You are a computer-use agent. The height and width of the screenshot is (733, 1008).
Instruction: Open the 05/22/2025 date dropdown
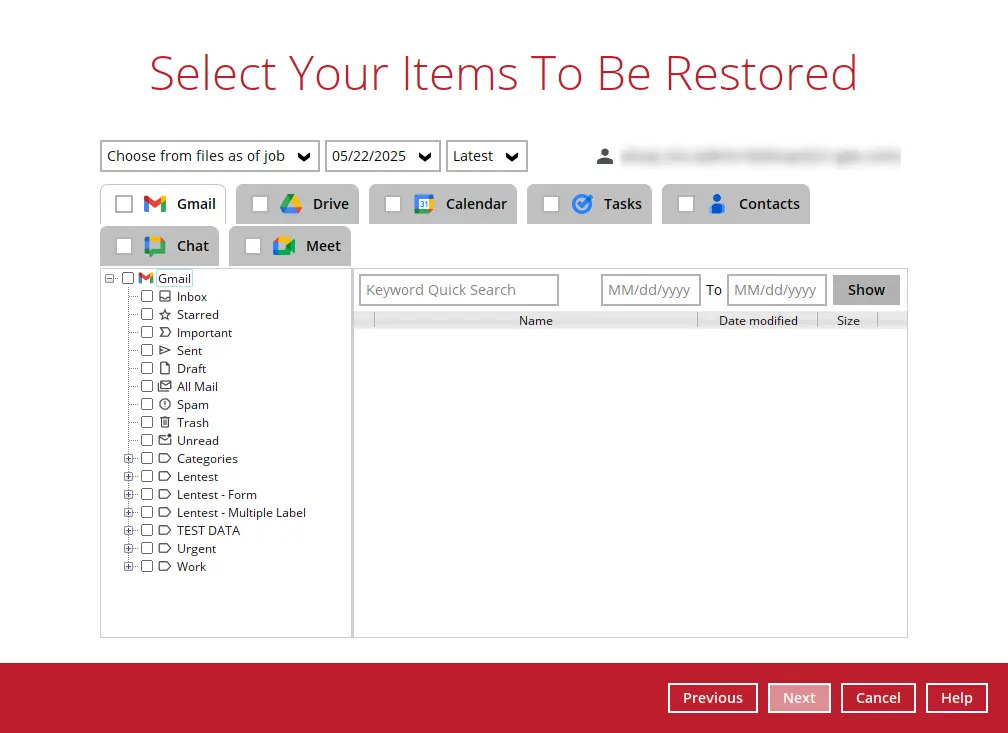382,156
